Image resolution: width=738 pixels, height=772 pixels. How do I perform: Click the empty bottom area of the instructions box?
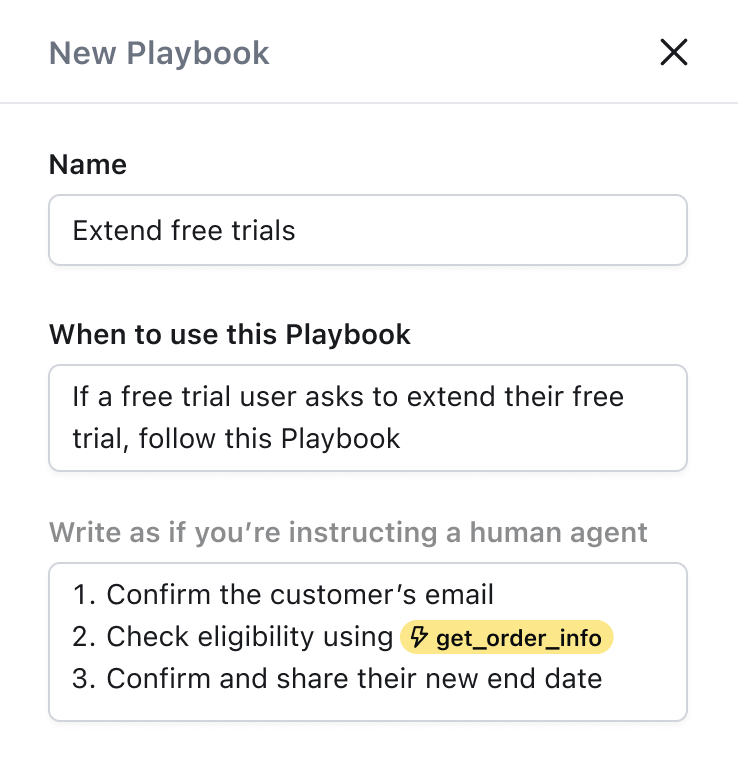pyautogui.click(x=368, y=707)
